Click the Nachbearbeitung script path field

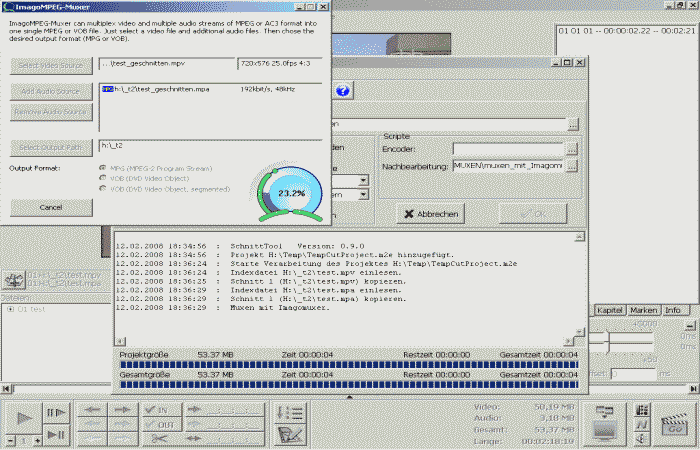(x=507, y=165)
